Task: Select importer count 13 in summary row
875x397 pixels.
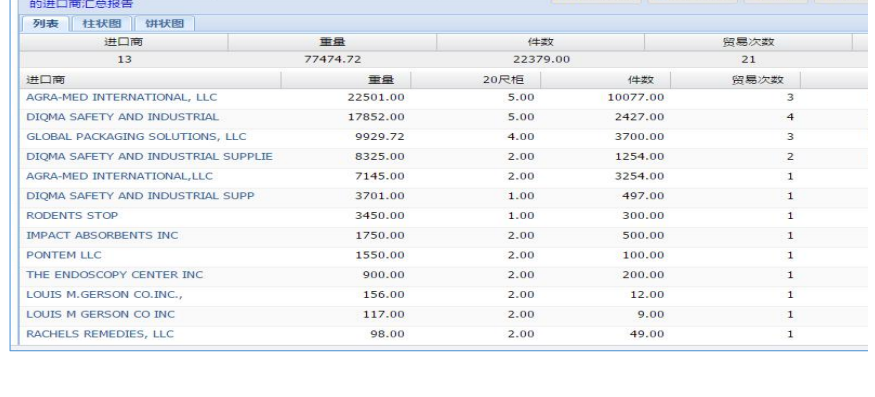Action: pos(124,59)
